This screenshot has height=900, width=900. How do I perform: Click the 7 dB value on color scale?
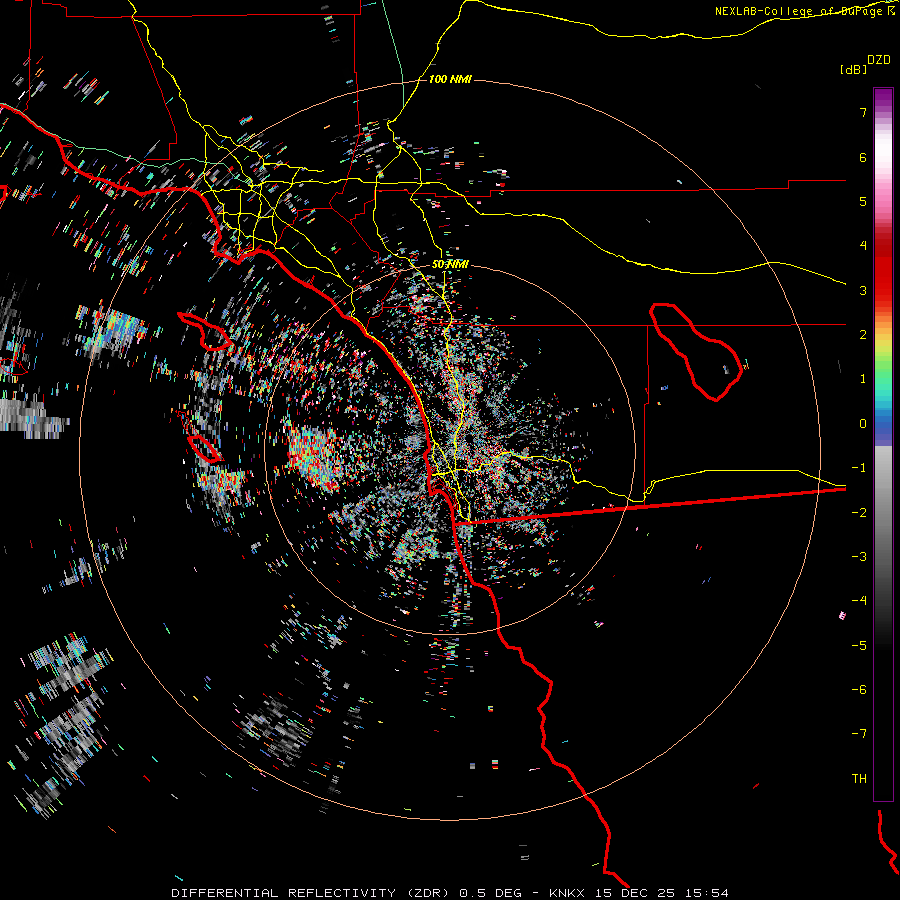click(x=863, y=112)
